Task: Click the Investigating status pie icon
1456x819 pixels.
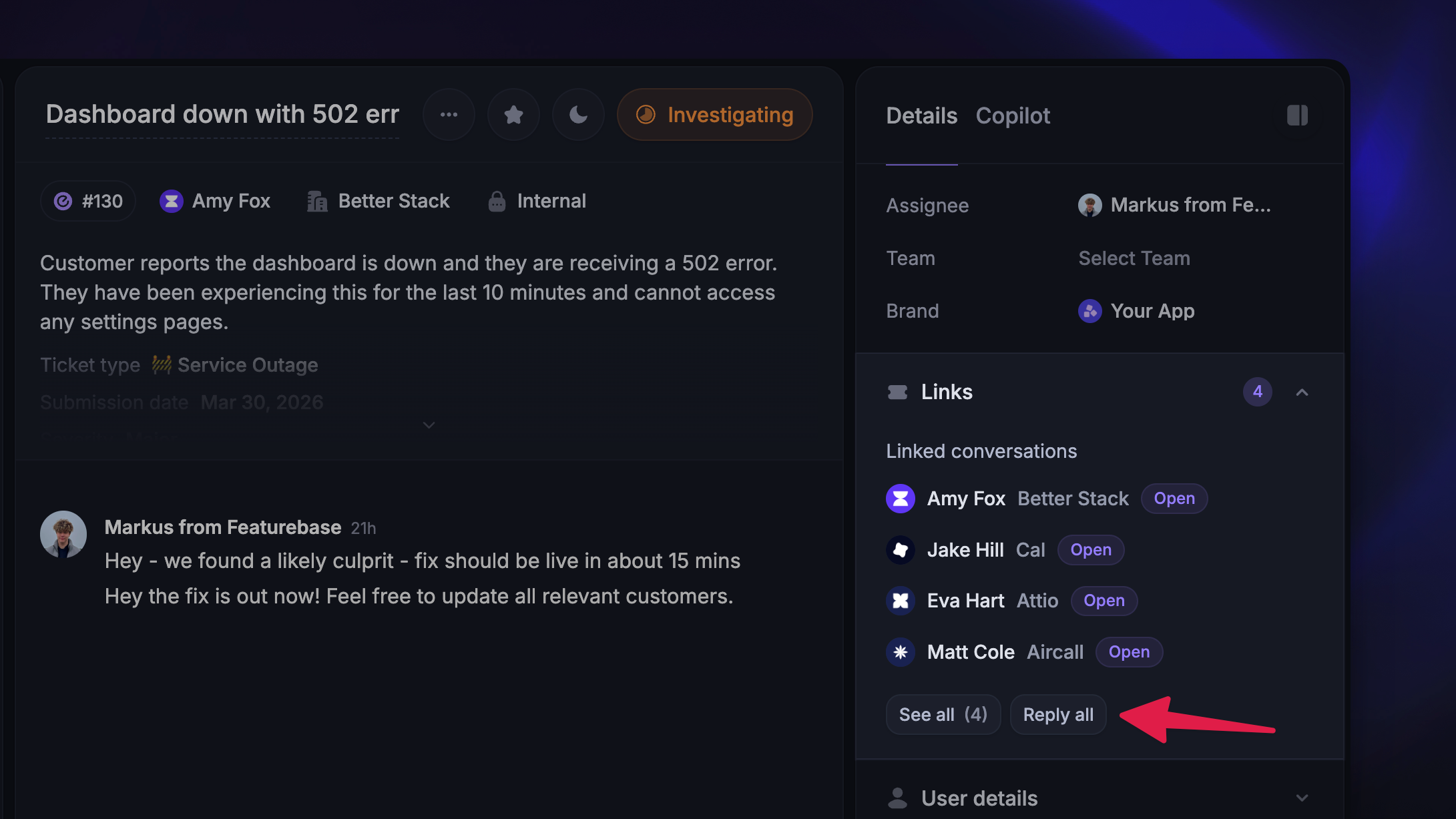Action: (x=646, y=115)
